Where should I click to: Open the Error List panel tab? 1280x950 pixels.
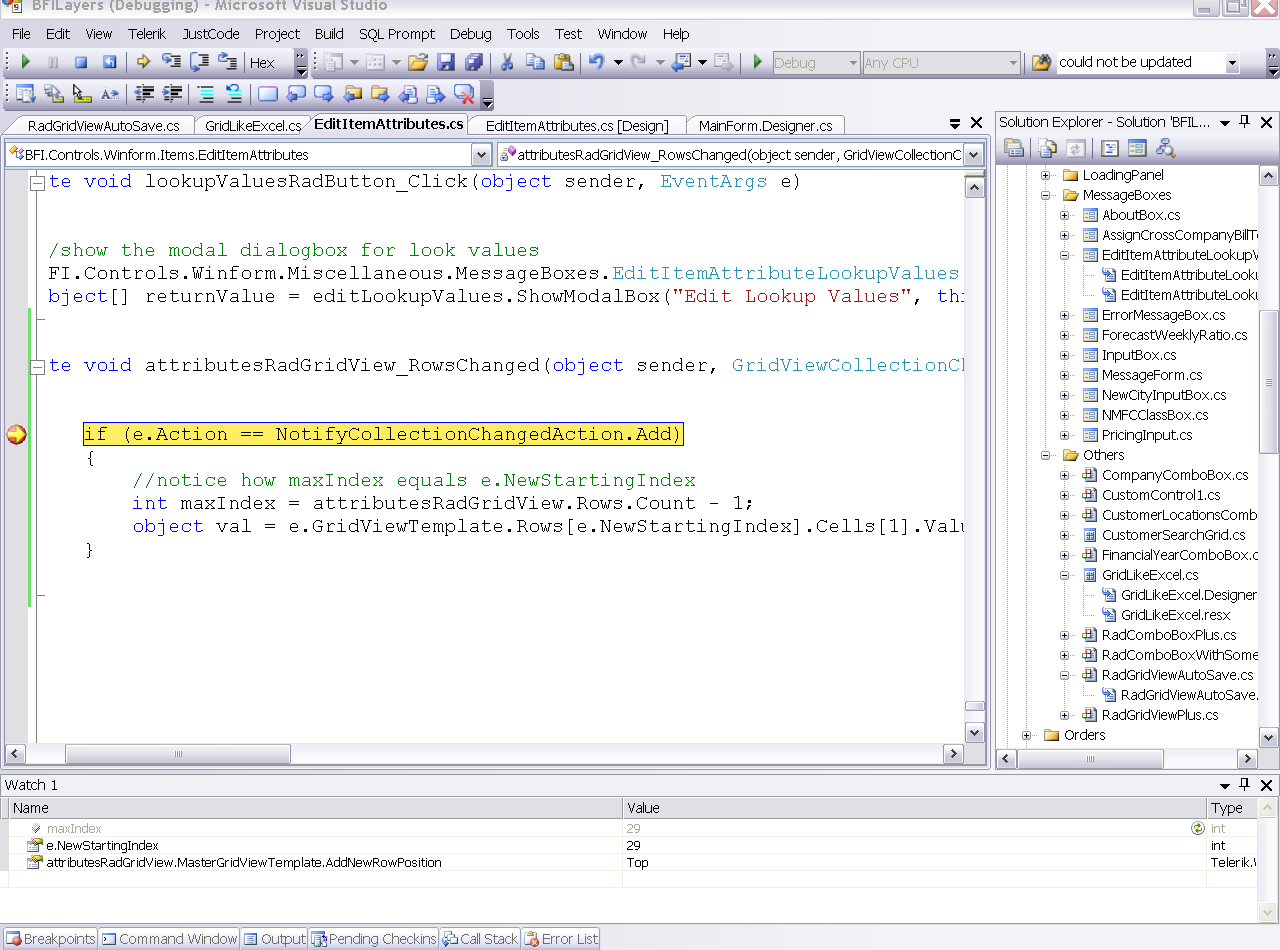[561, 939]
